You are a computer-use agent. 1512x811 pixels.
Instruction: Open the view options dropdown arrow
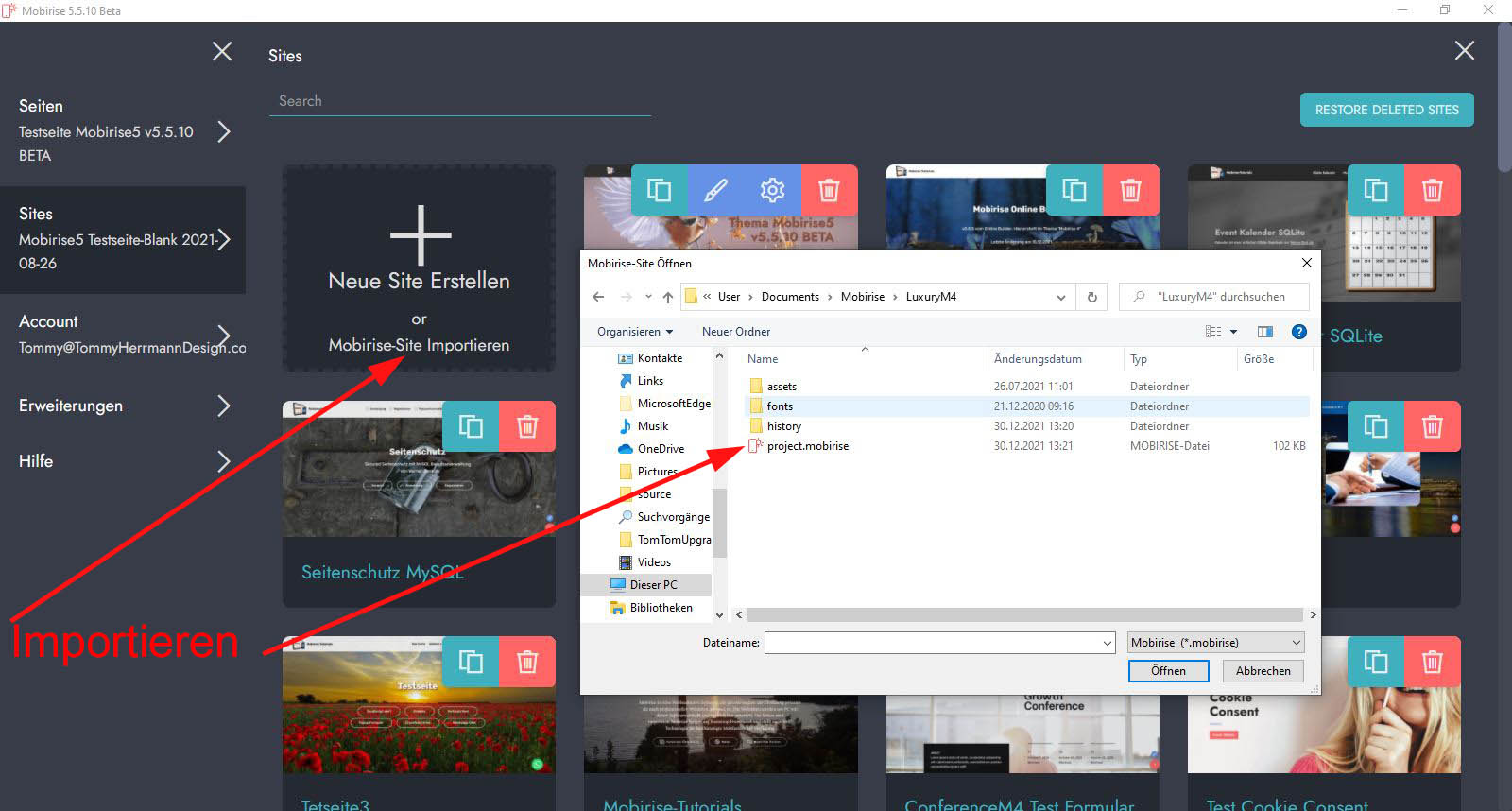1233,332
